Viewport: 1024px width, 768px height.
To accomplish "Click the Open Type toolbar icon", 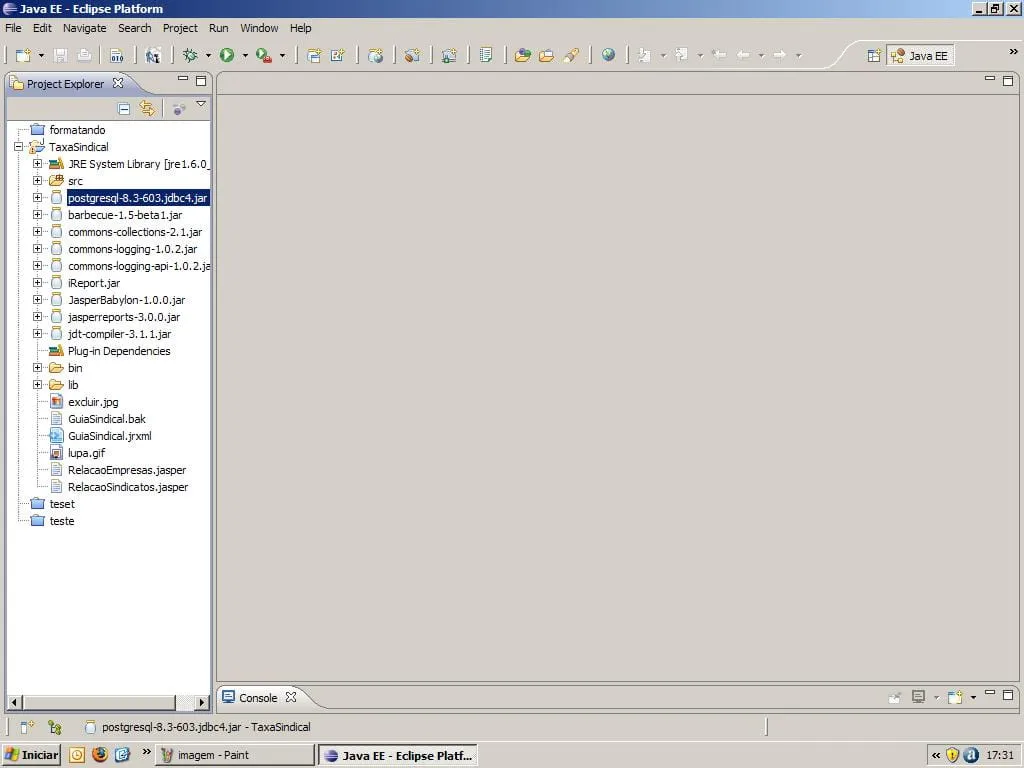I will click(x=522, y=56).
